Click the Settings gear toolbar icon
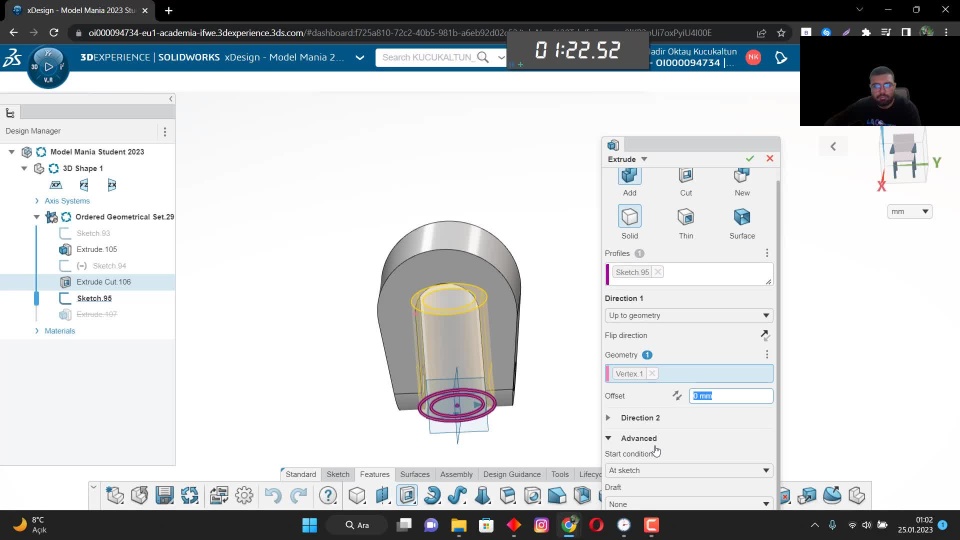 click(x=244, y=495)
